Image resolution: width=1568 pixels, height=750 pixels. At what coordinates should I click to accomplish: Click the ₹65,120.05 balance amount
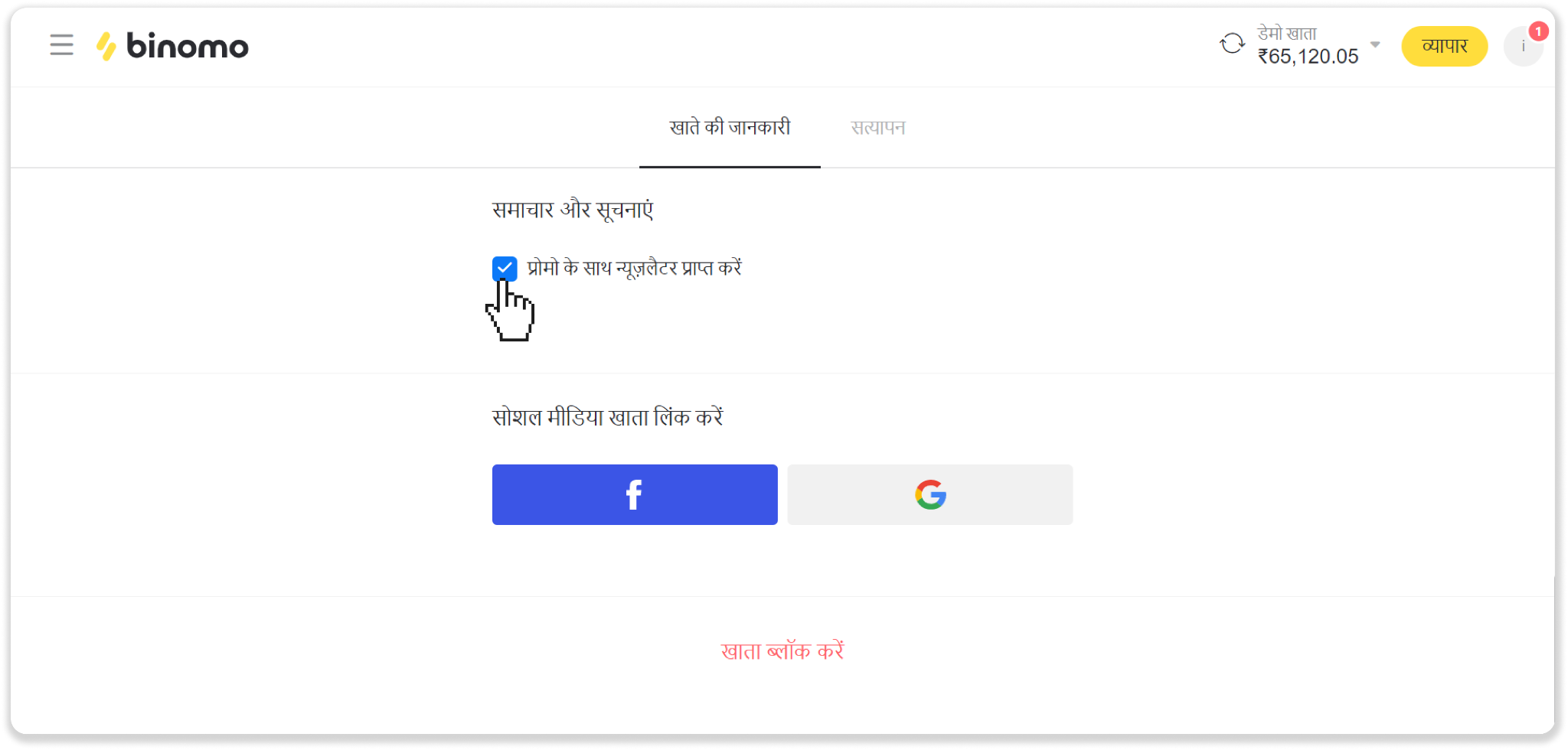(x=1308, y=57)
